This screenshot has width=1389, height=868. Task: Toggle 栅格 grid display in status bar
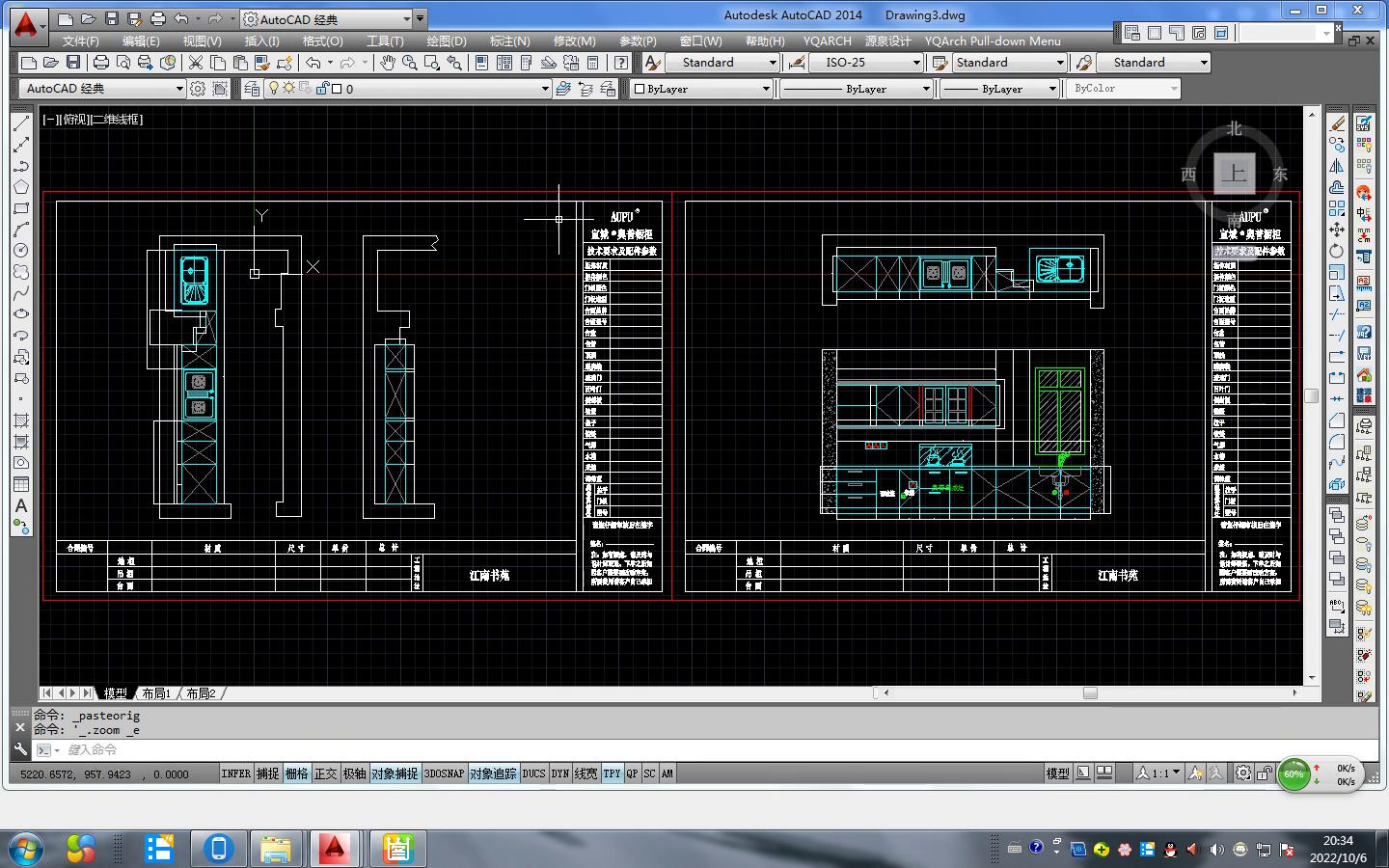point(296,773)
